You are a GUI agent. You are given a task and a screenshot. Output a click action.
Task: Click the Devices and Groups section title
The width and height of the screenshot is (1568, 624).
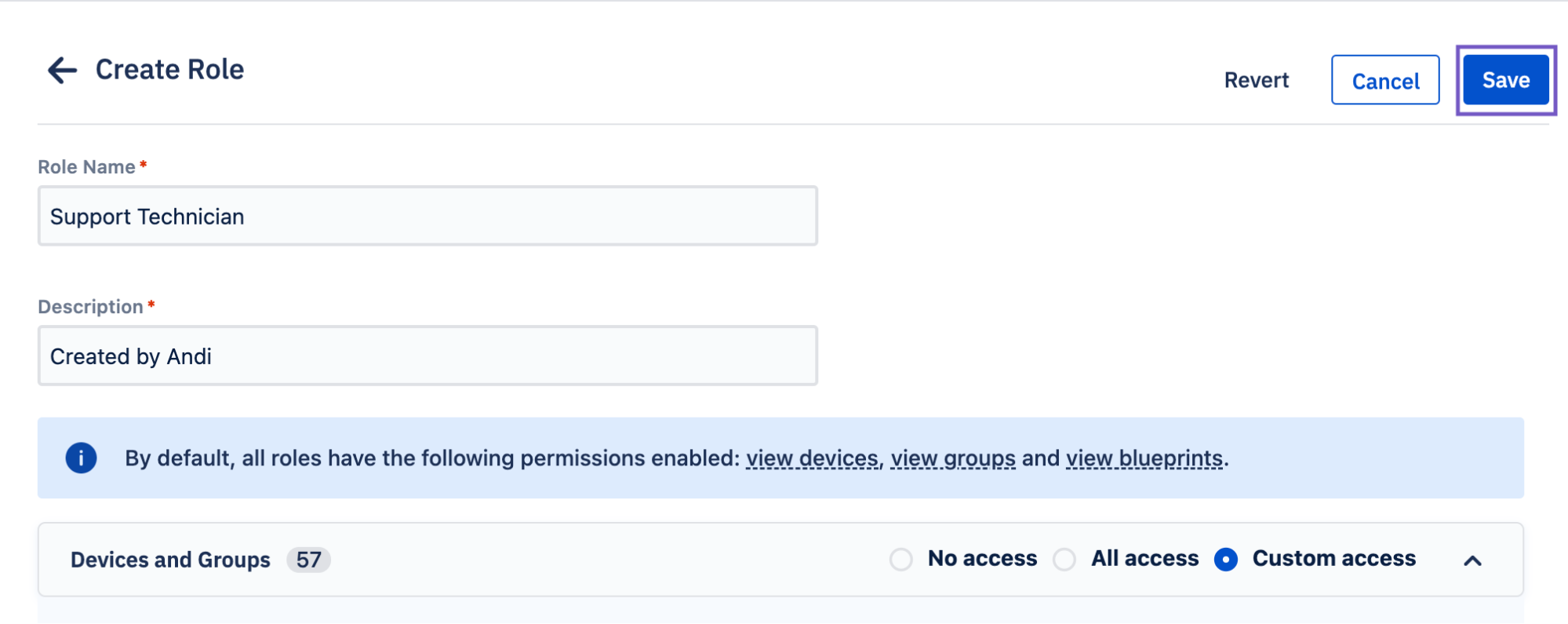[170, 560]
